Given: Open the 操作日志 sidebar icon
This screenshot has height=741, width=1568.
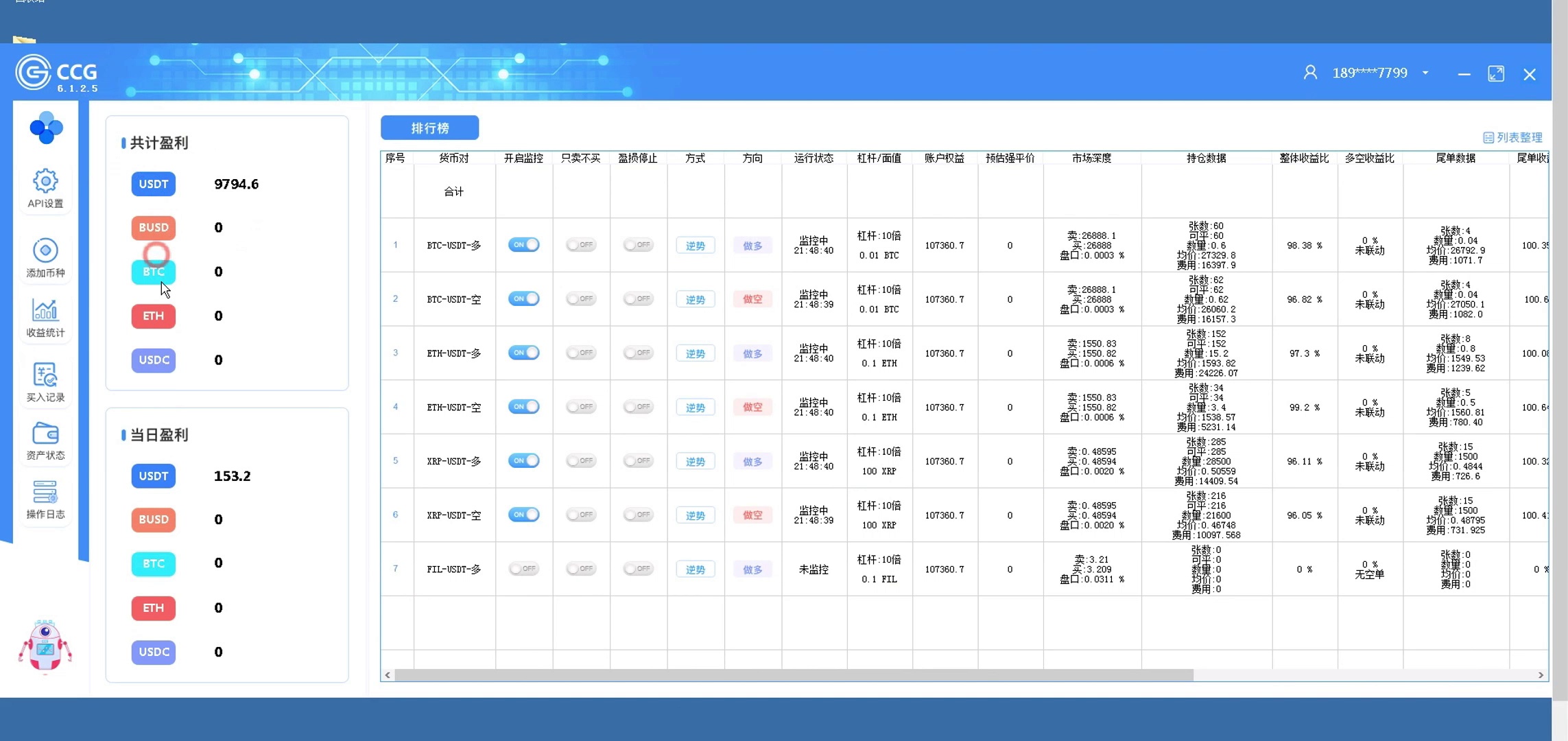Looking at the screenshot, I should 45,493.
